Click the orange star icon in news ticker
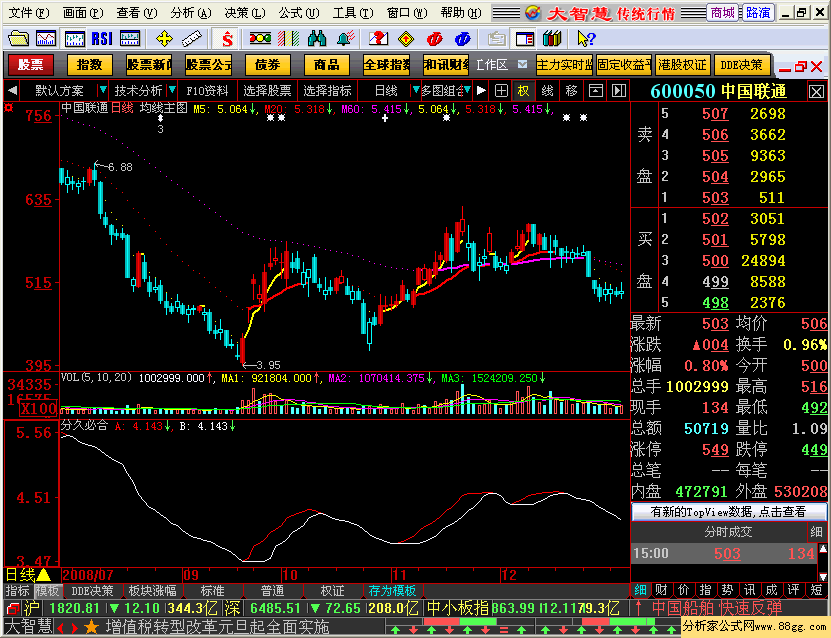The width and height of the screenshot is (831, 638). coord(92,628)
